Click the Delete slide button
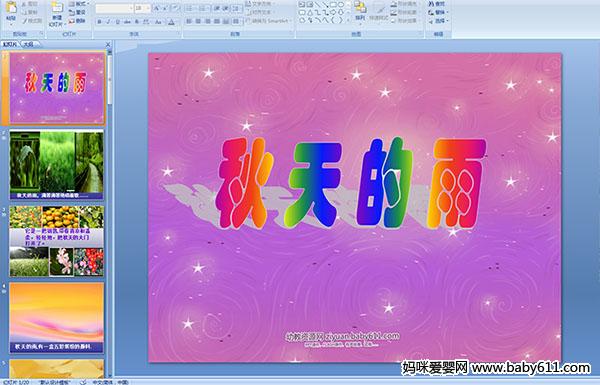Screen dimensions: 600x385 (77, 21)
